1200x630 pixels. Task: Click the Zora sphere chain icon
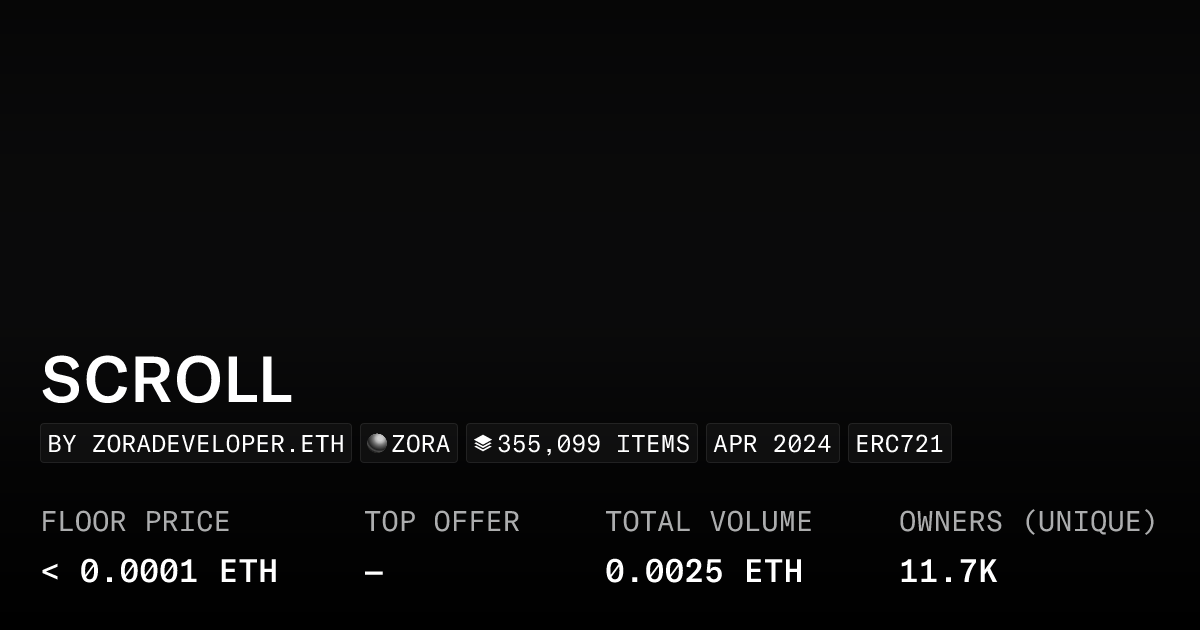pos(377,443)
